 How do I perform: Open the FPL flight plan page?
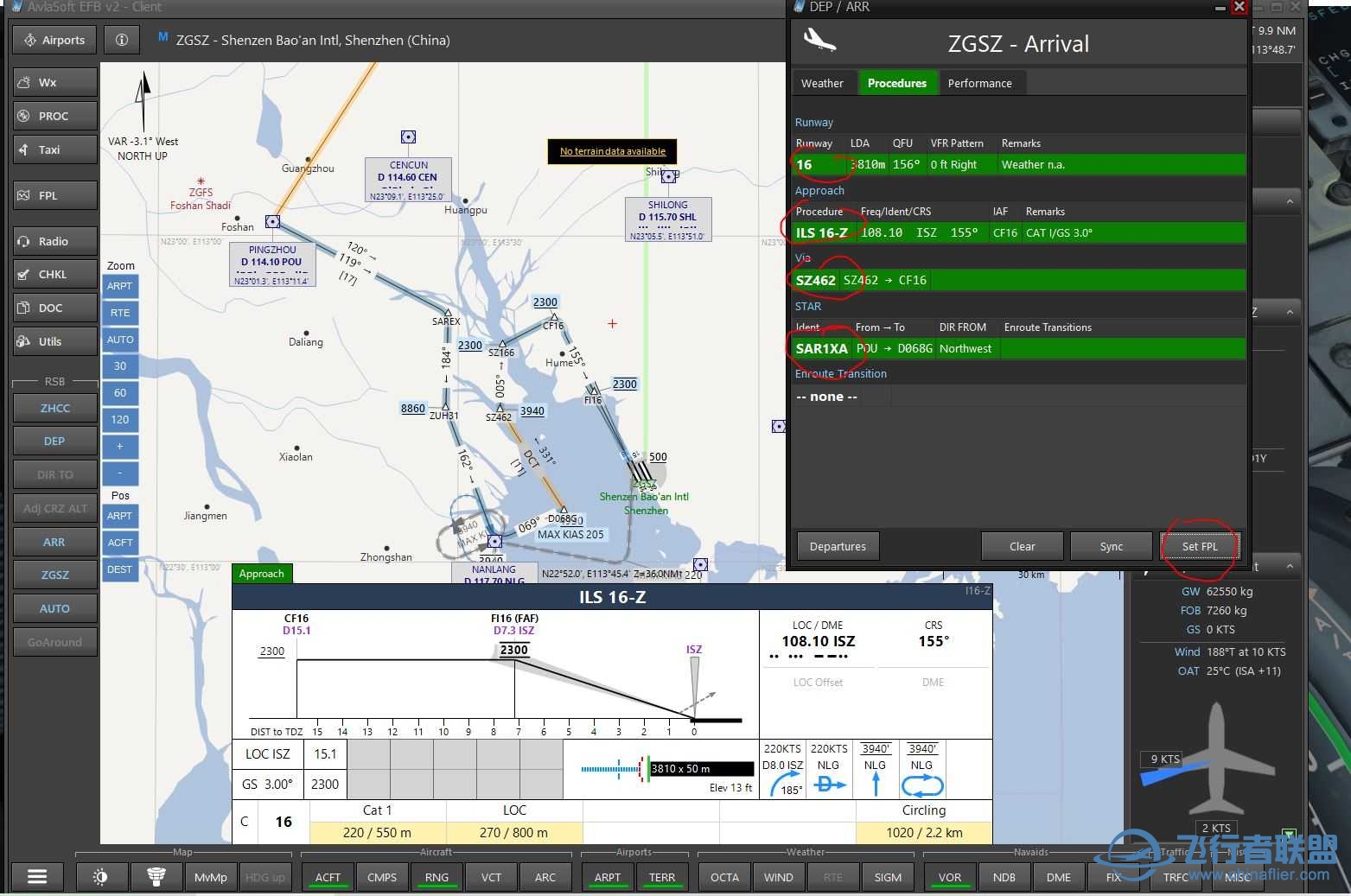(54, 194)
